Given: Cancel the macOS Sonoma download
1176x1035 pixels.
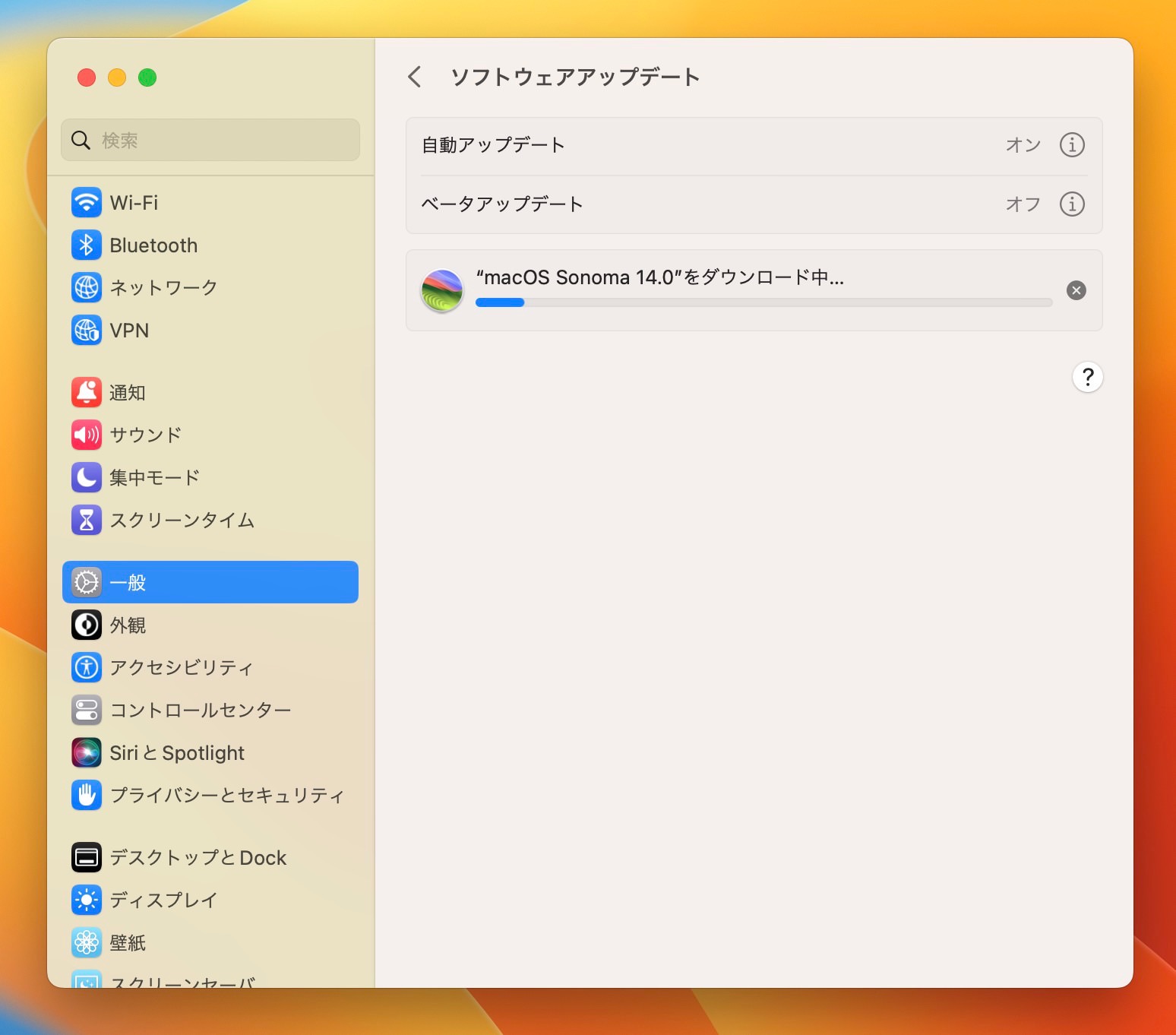Looking at the screenshot, I should click(1076, 290).
